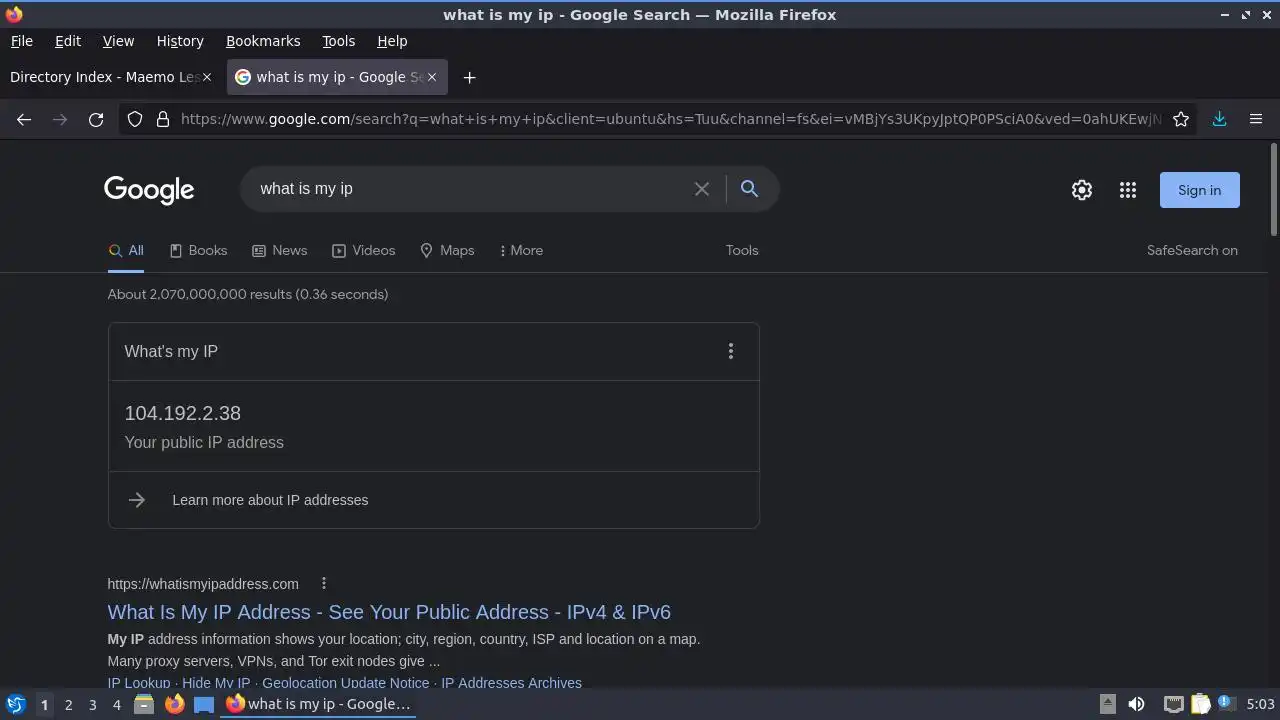This screenshot has width=1280, height=720.
Task: Expand the More search filters dropdown
Action: [x=521, y=250]
